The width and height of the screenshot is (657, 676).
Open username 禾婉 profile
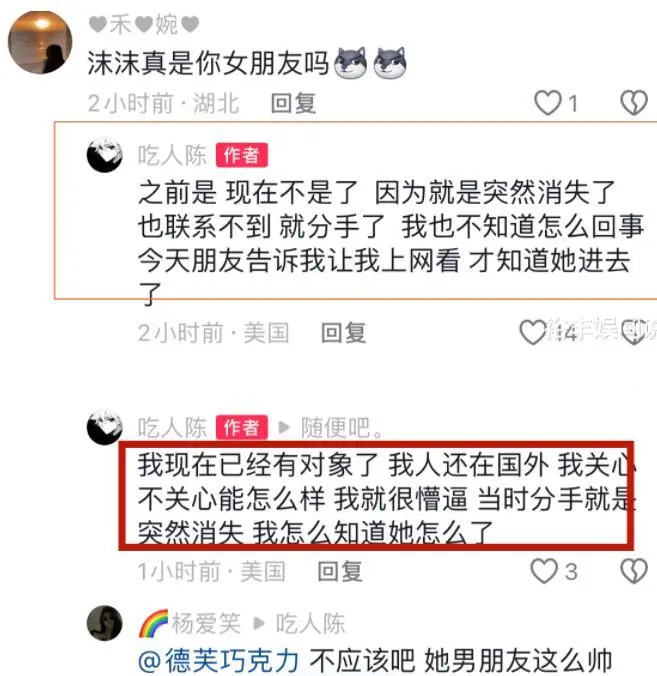tap(144, 24)
